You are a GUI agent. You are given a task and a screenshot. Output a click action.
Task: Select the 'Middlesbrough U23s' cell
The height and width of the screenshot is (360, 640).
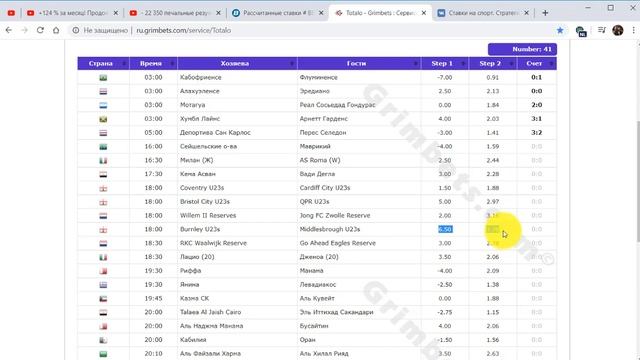[359, 229]
